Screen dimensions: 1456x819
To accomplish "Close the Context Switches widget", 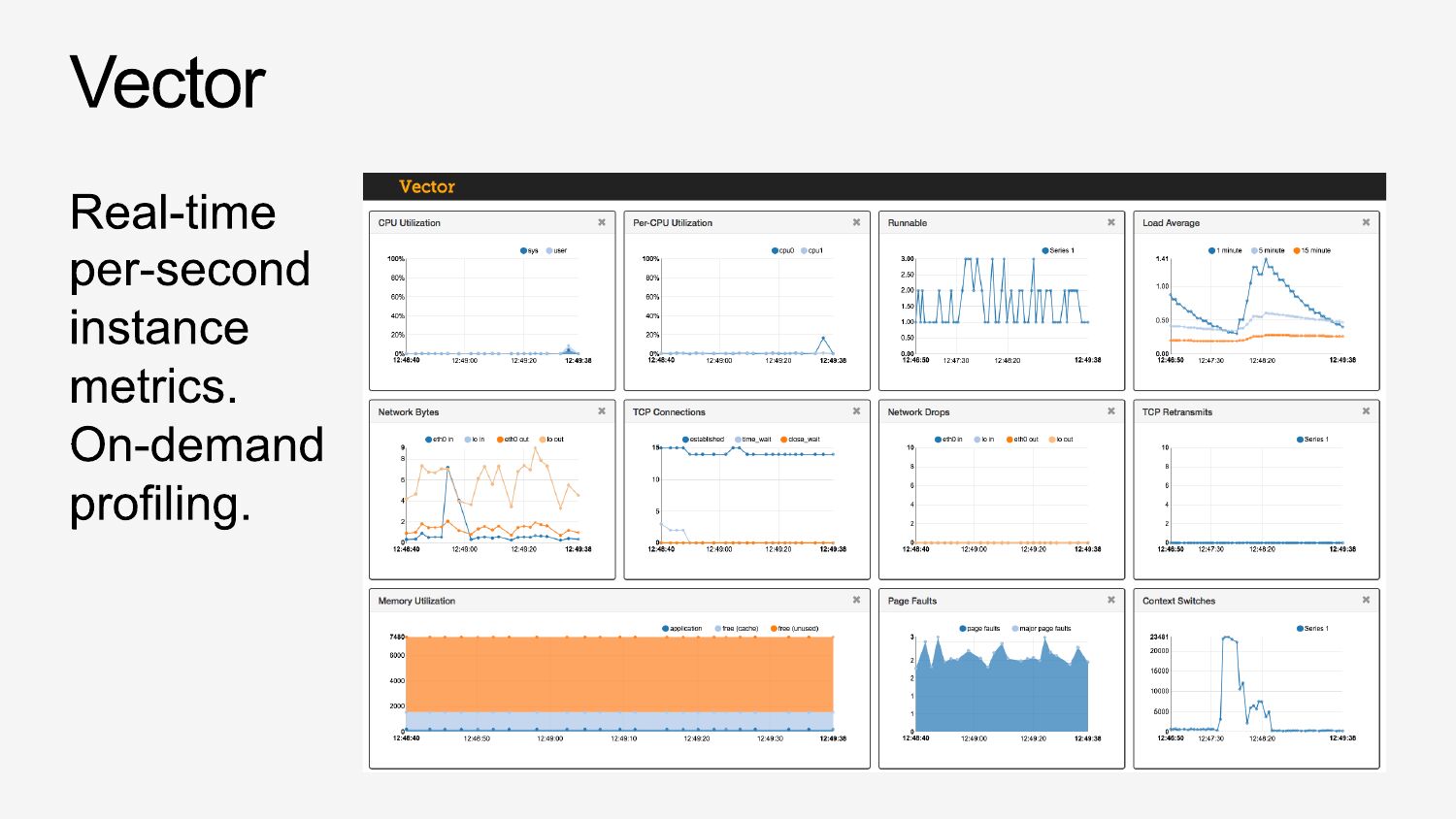I will coord(1366,600).
